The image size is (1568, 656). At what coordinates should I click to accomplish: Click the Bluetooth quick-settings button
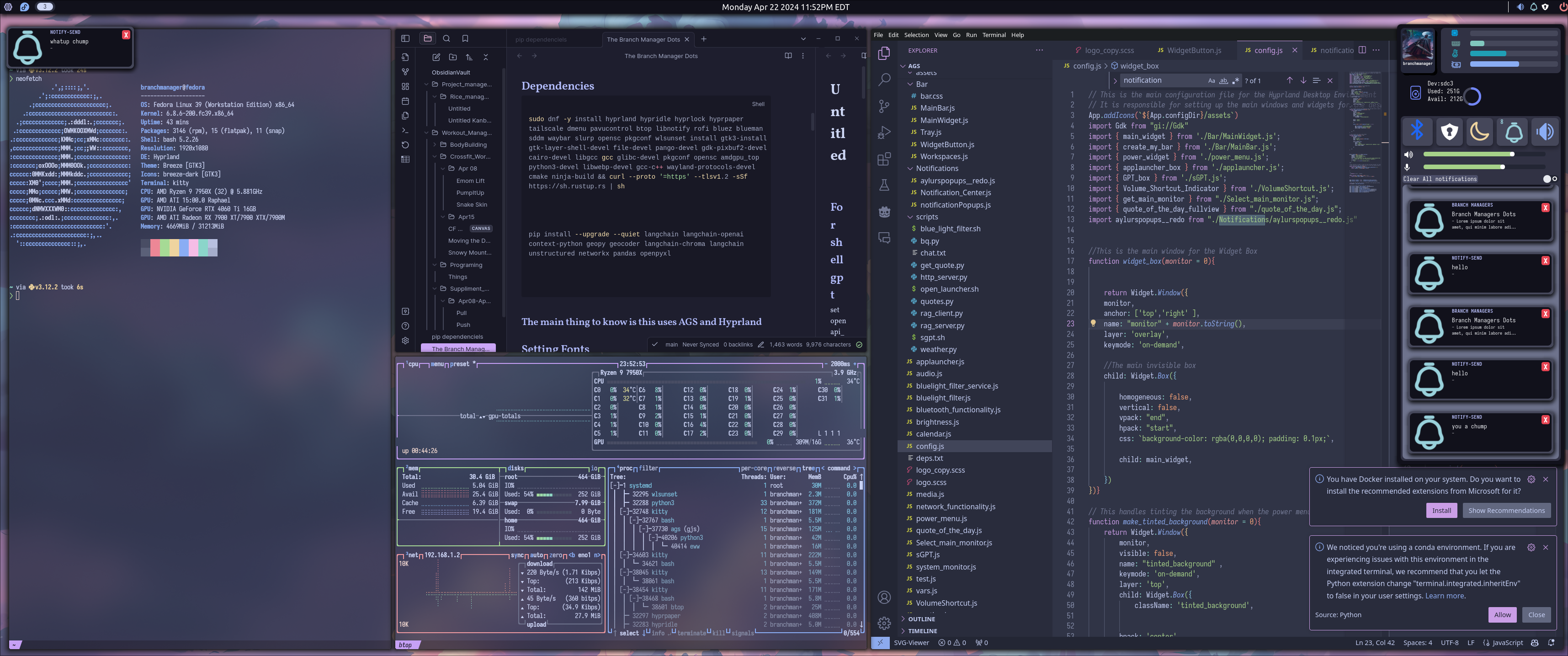[1418, 131]
